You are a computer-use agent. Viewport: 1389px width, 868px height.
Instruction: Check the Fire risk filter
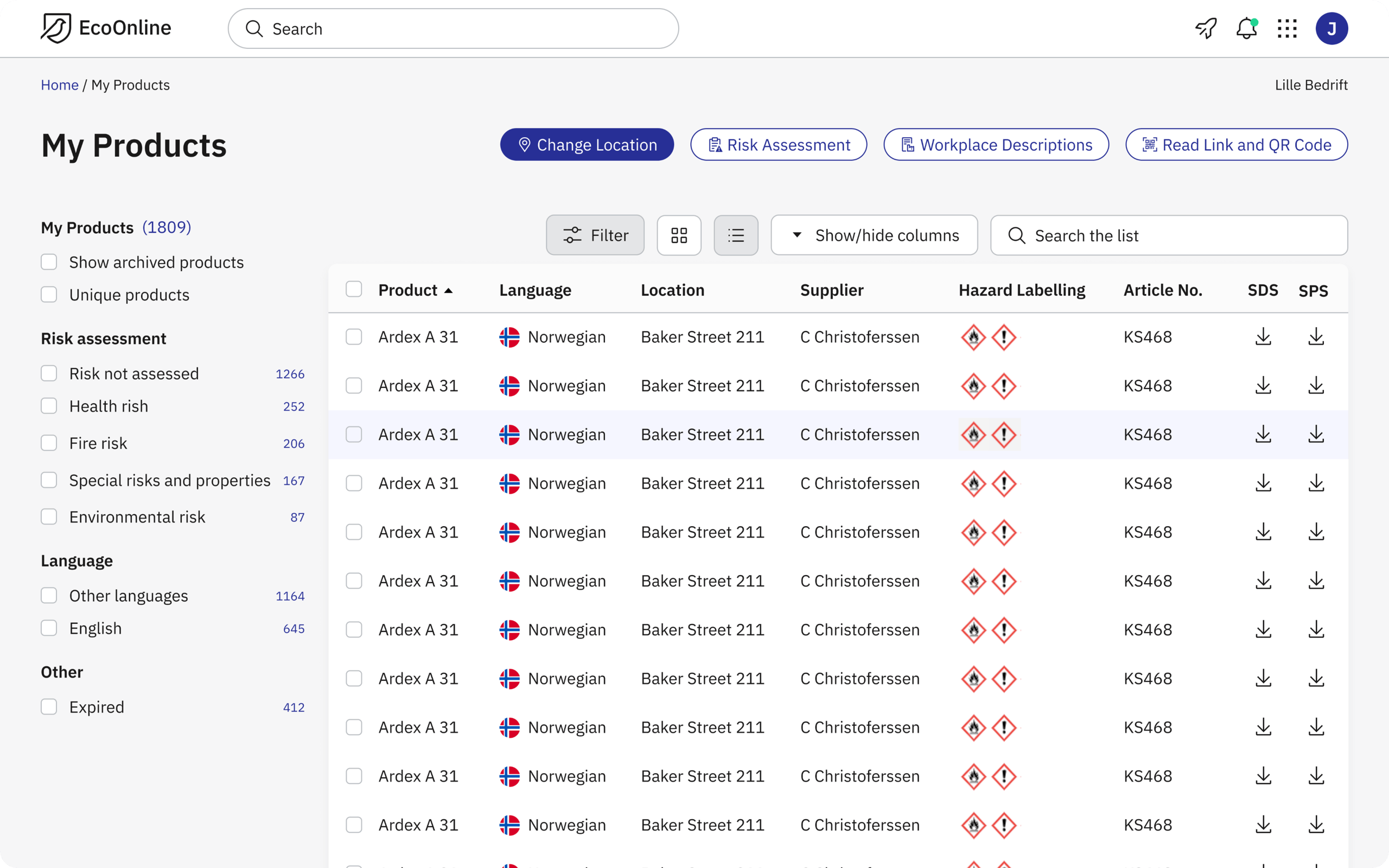49,443
